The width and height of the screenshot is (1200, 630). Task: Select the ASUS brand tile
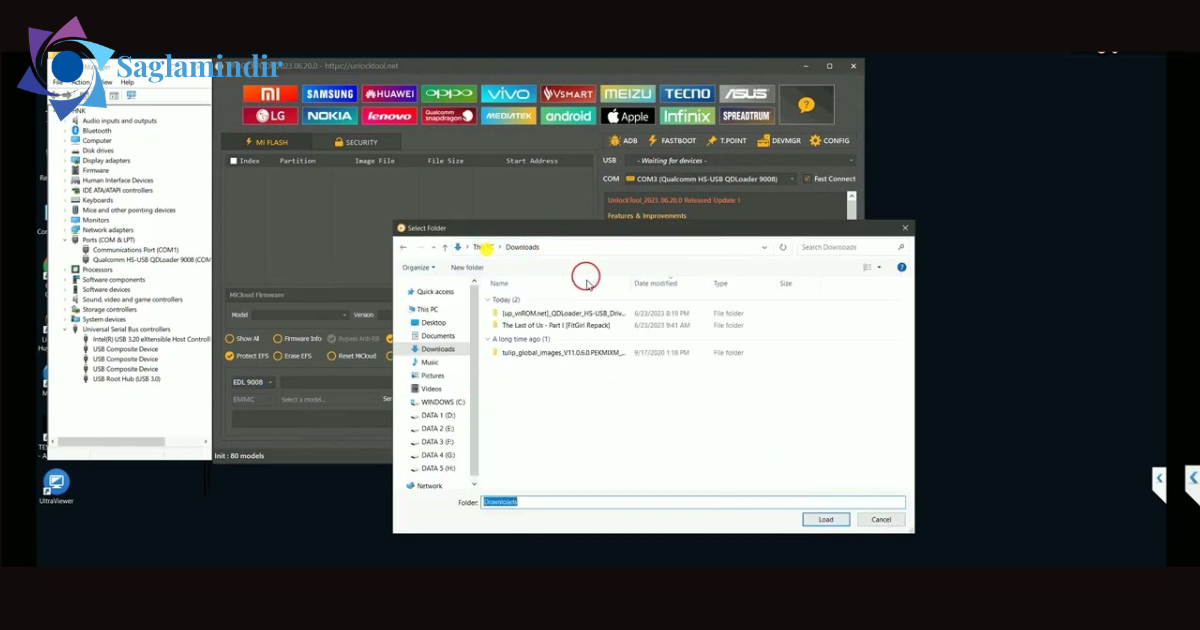pyautogui.click(x=746, y=94)
